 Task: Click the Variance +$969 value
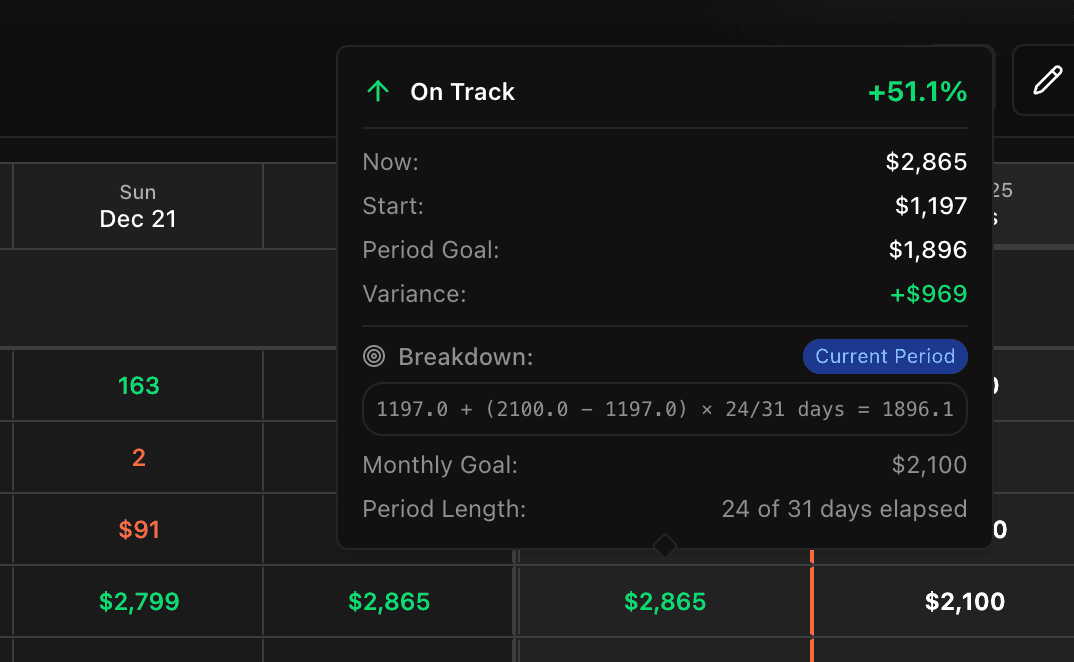coord(928,293)
